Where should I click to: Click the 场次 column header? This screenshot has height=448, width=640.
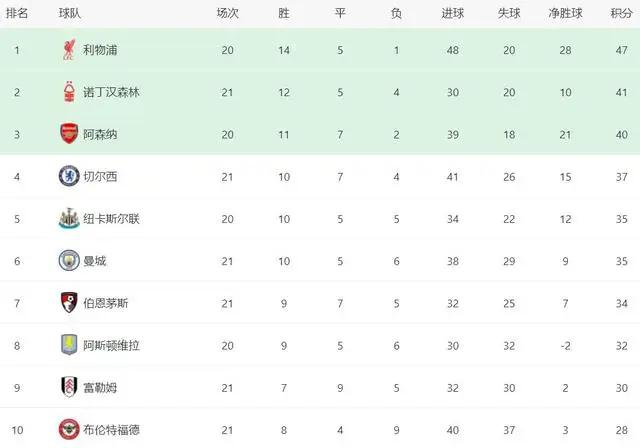point(228,13)
